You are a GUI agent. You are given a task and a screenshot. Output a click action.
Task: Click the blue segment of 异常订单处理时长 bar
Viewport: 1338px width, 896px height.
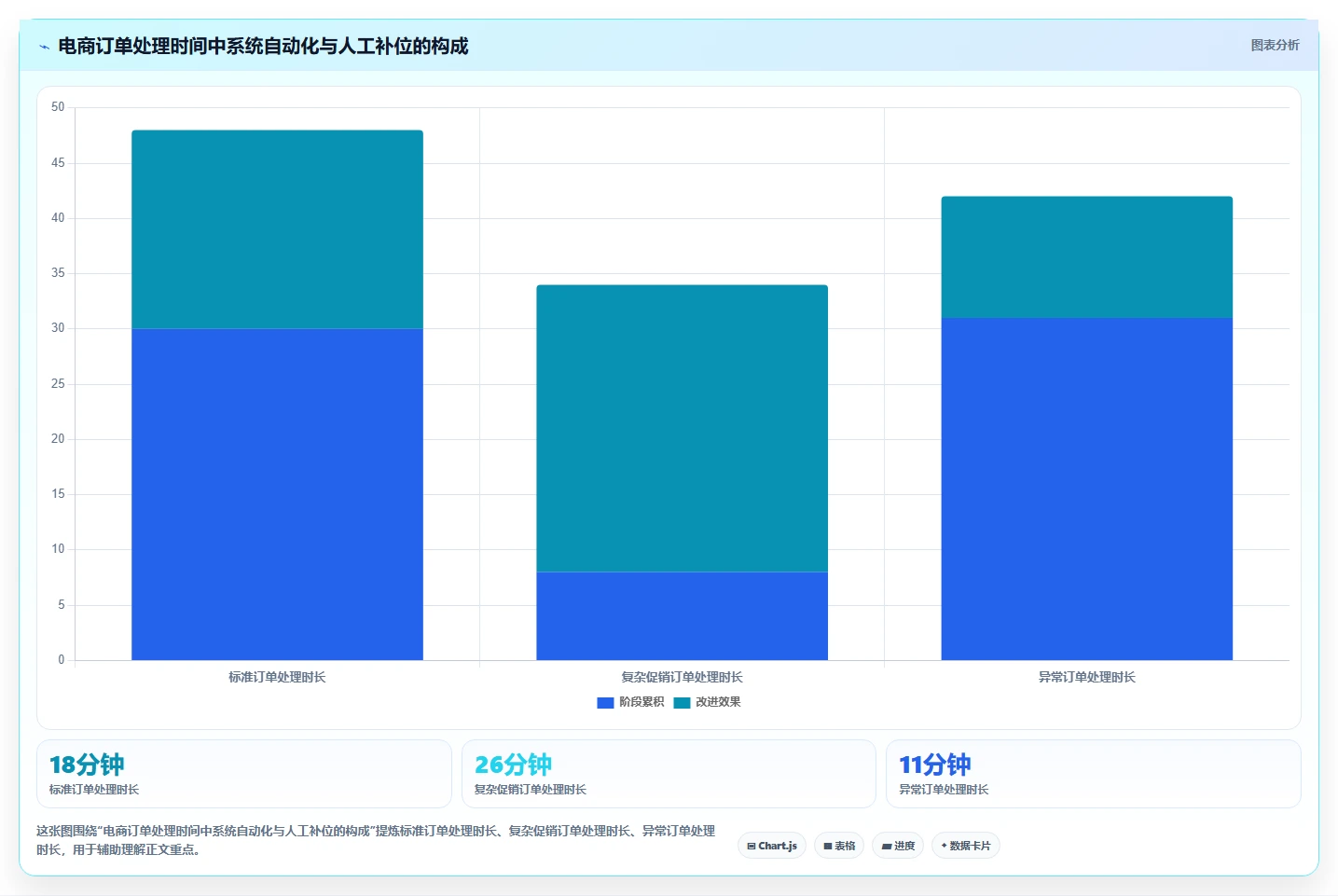click(1087, 489)
